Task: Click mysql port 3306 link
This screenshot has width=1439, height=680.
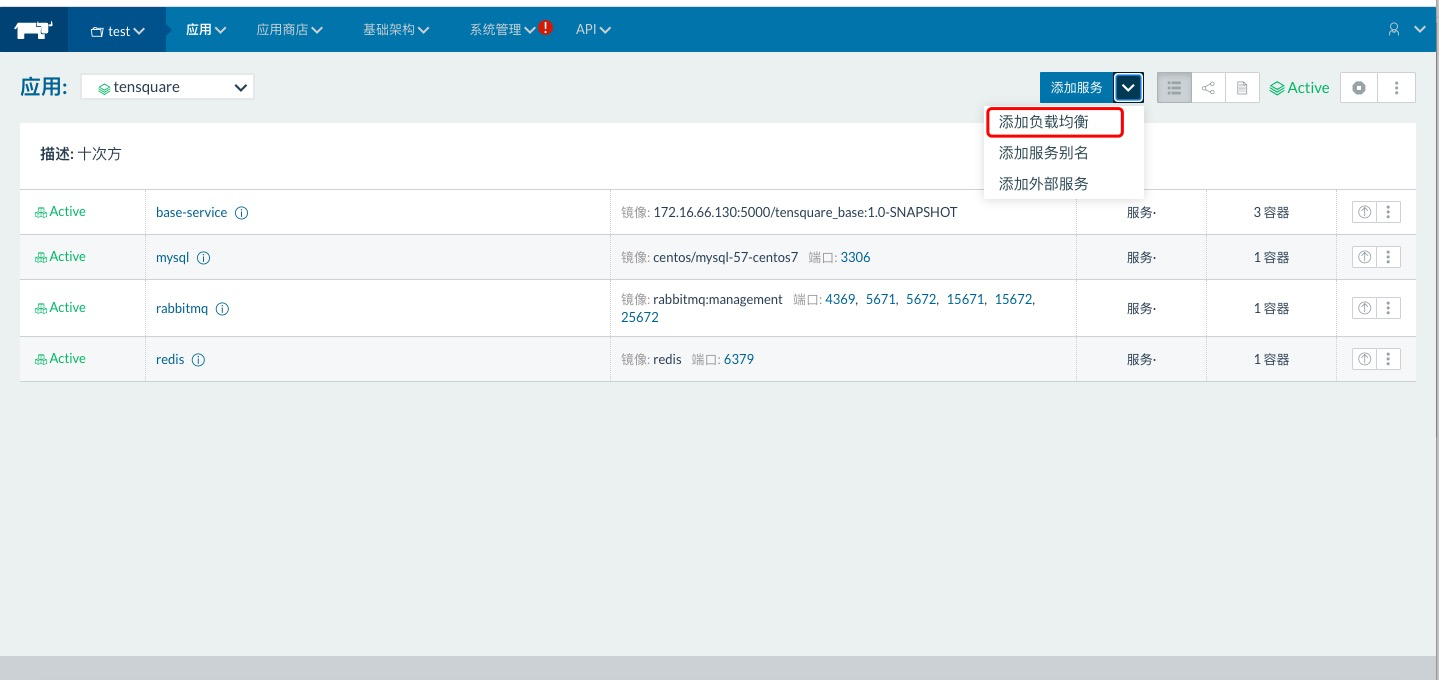Action: [855, 257]
